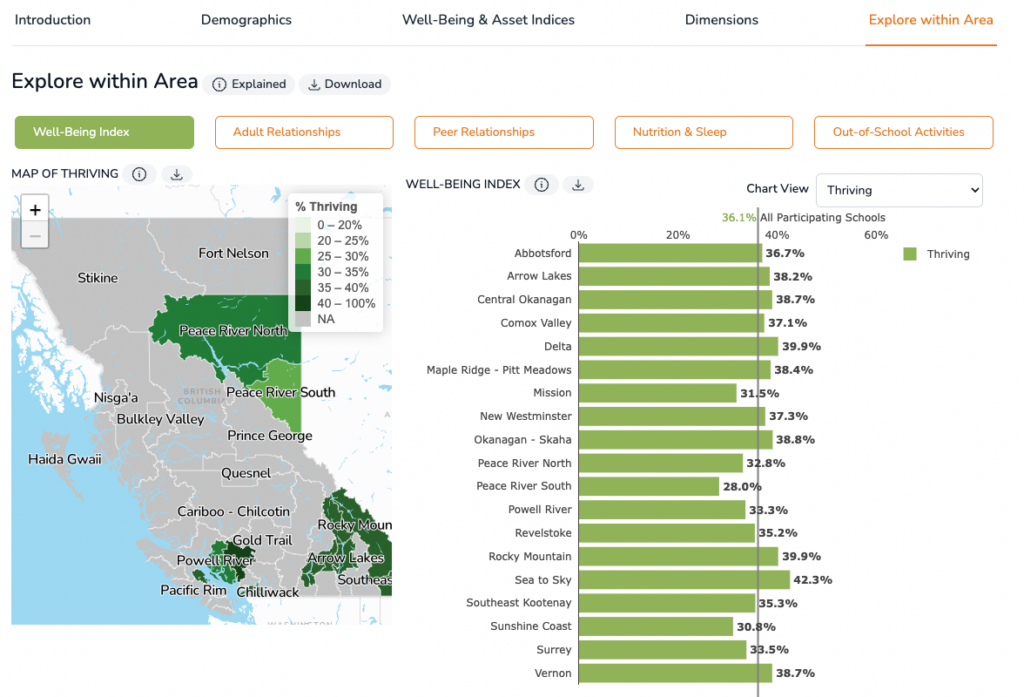This screenshot has height=697, width=1024.
Task: Click the Download button near page title
Action: [x=345, y=84]
